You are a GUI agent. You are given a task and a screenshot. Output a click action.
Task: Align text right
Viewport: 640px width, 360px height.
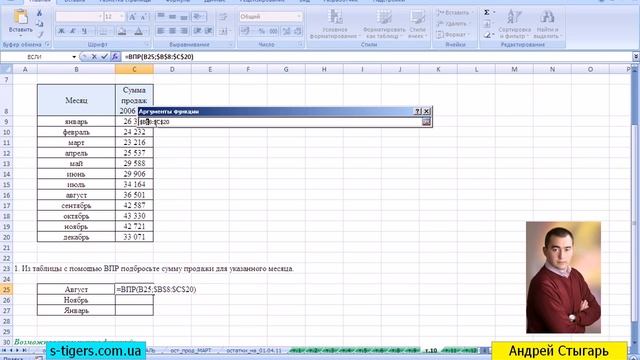coord(184,31)
